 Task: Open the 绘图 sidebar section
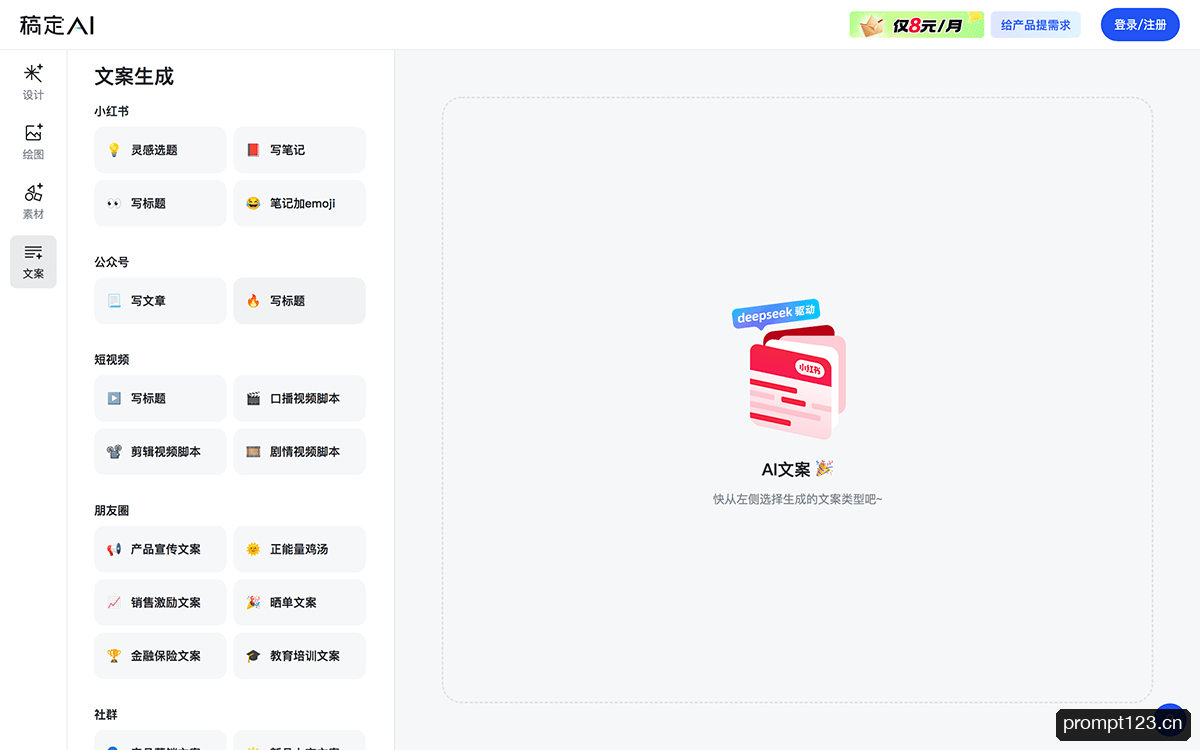[x=33, y=142]
